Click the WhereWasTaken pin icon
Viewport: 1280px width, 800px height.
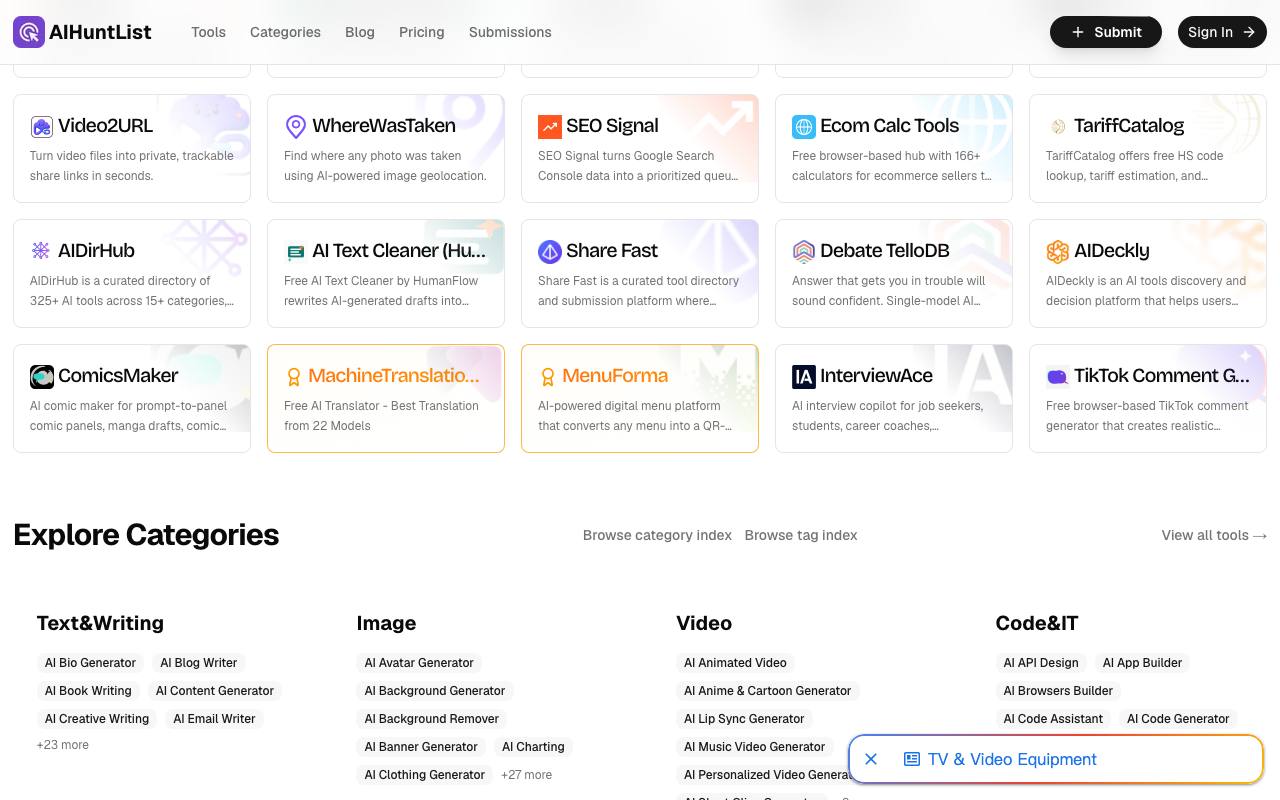point(296,126)
